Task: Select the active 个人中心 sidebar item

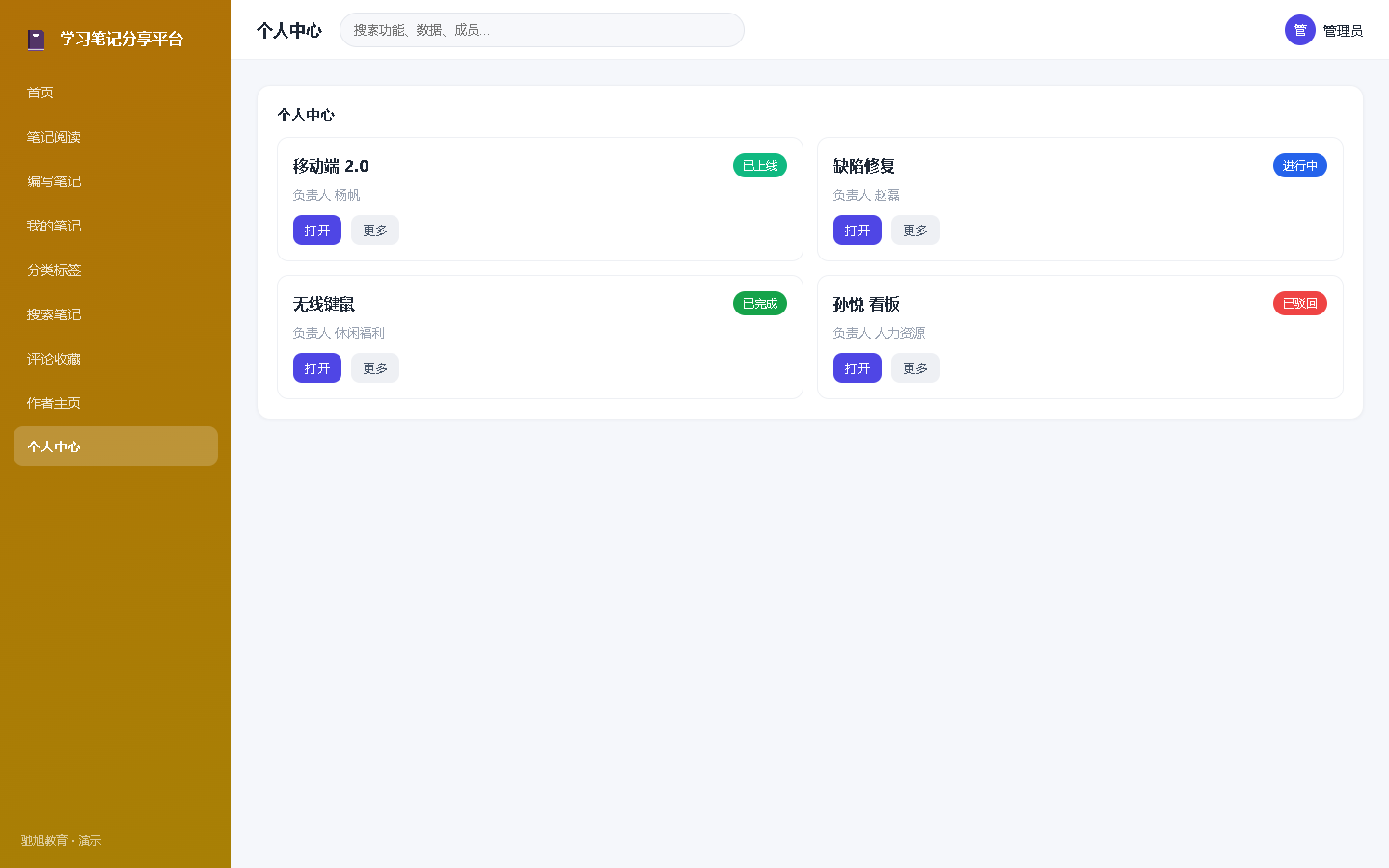Action: click(x=116, y=447)
